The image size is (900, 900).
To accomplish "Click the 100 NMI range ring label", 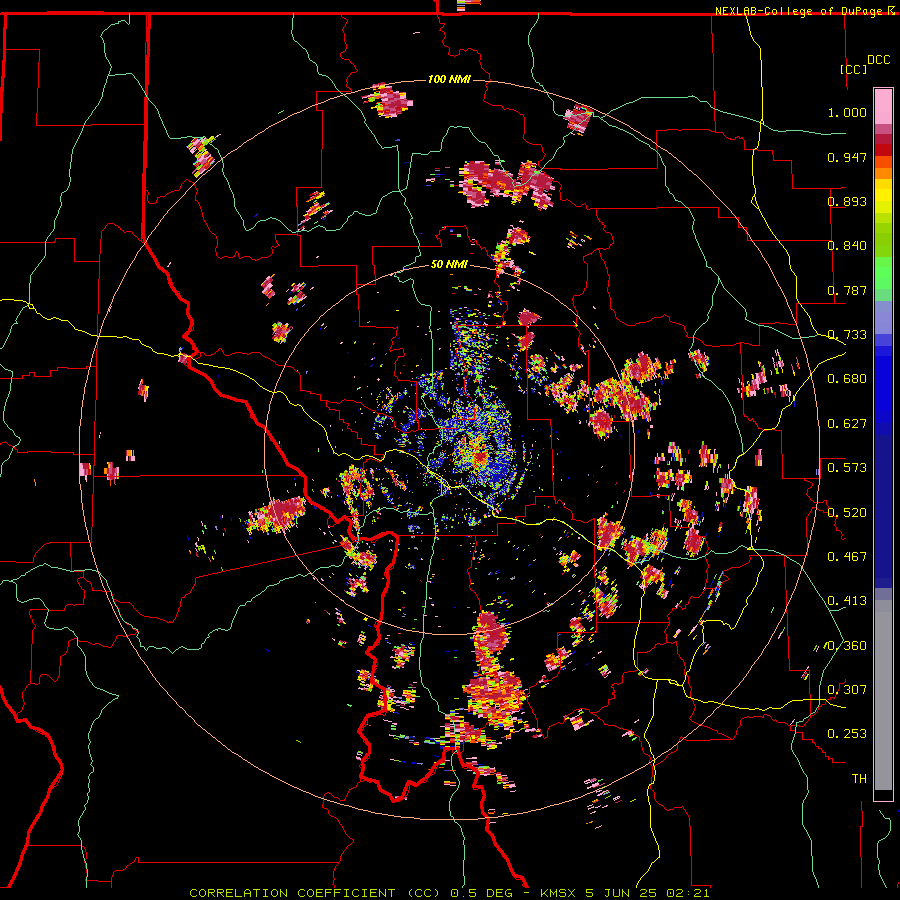I will (449, 79).
